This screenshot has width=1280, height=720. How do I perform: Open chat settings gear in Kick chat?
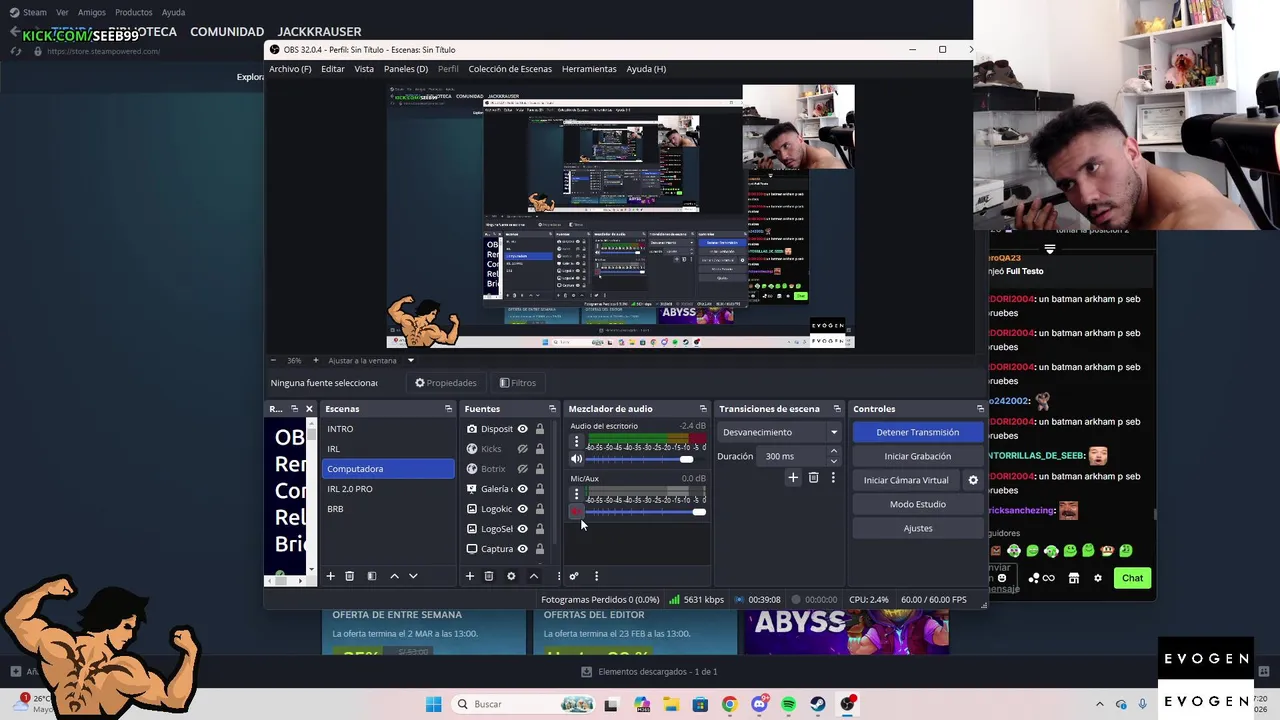1098,578
